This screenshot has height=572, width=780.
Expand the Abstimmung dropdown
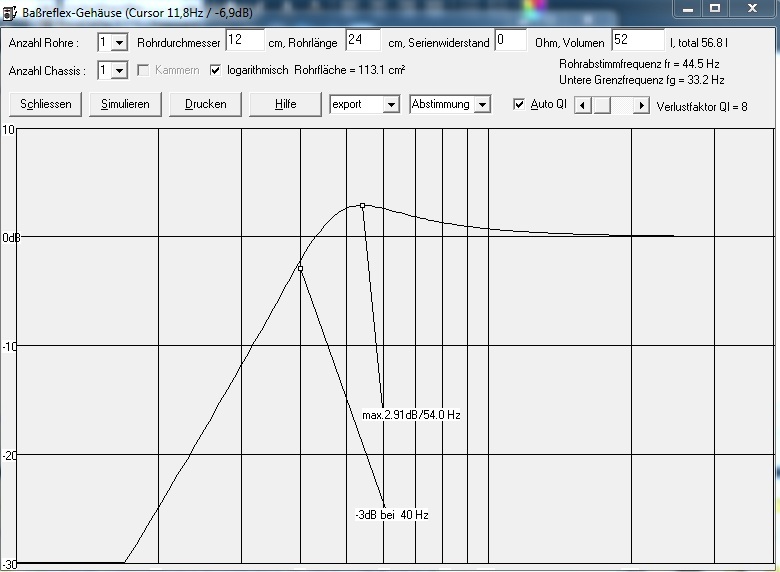click(x=482, y=104)
